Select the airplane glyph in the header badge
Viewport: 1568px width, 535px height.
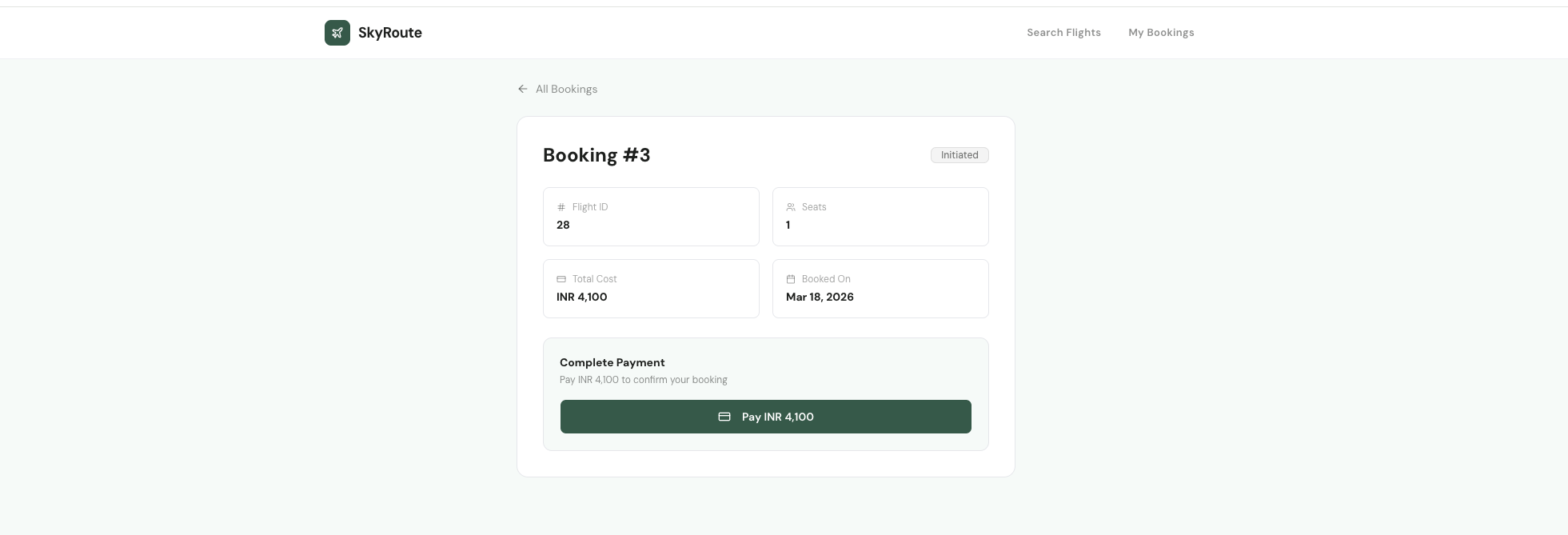pyautogui.click(x=337, y=32)
